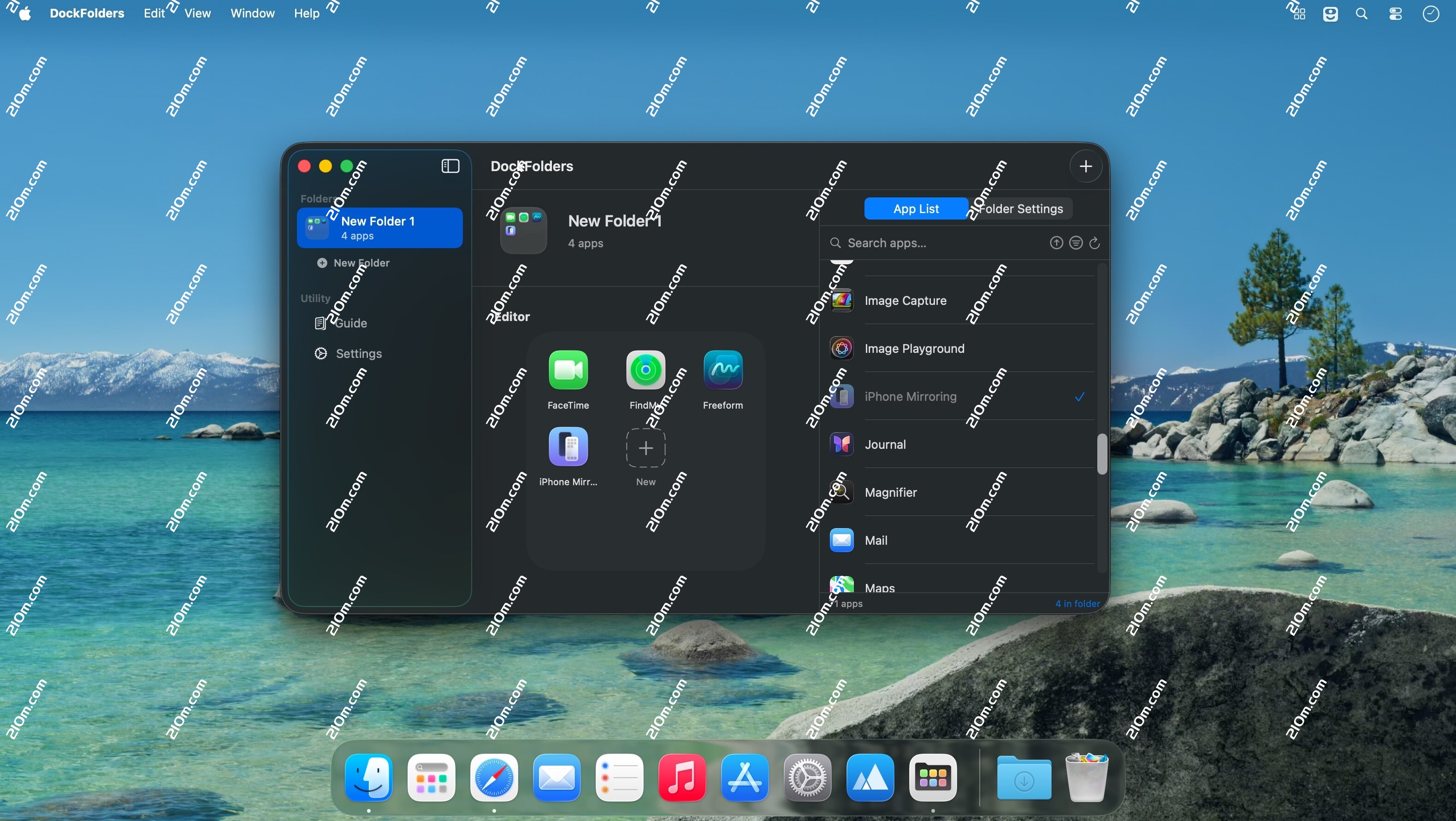Add Journal from app list

(961, 445)
